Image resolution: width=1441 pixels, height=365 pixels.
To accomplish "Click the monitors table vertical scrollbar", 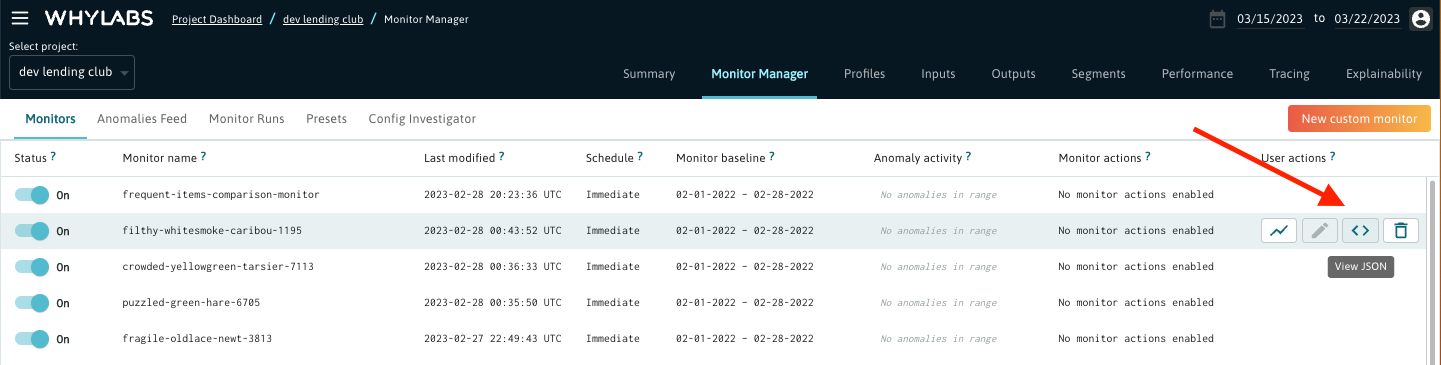I will pyautogui.click(x=1431, y=272).
